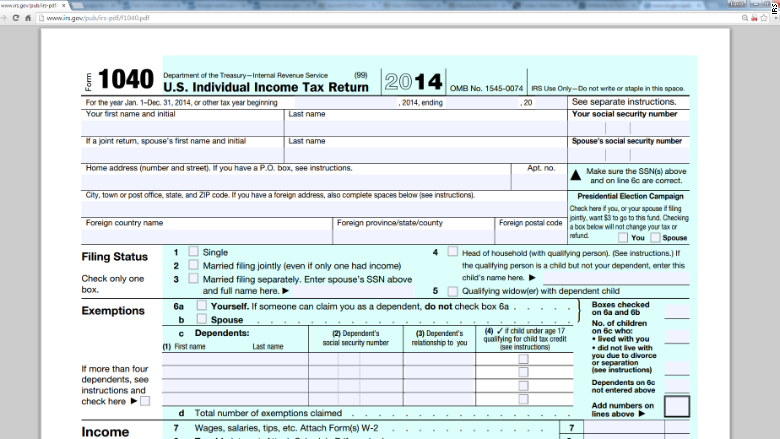Check Married filing jointly box
Viewport: 780px width, 439px height.
(x=194, y=265)
